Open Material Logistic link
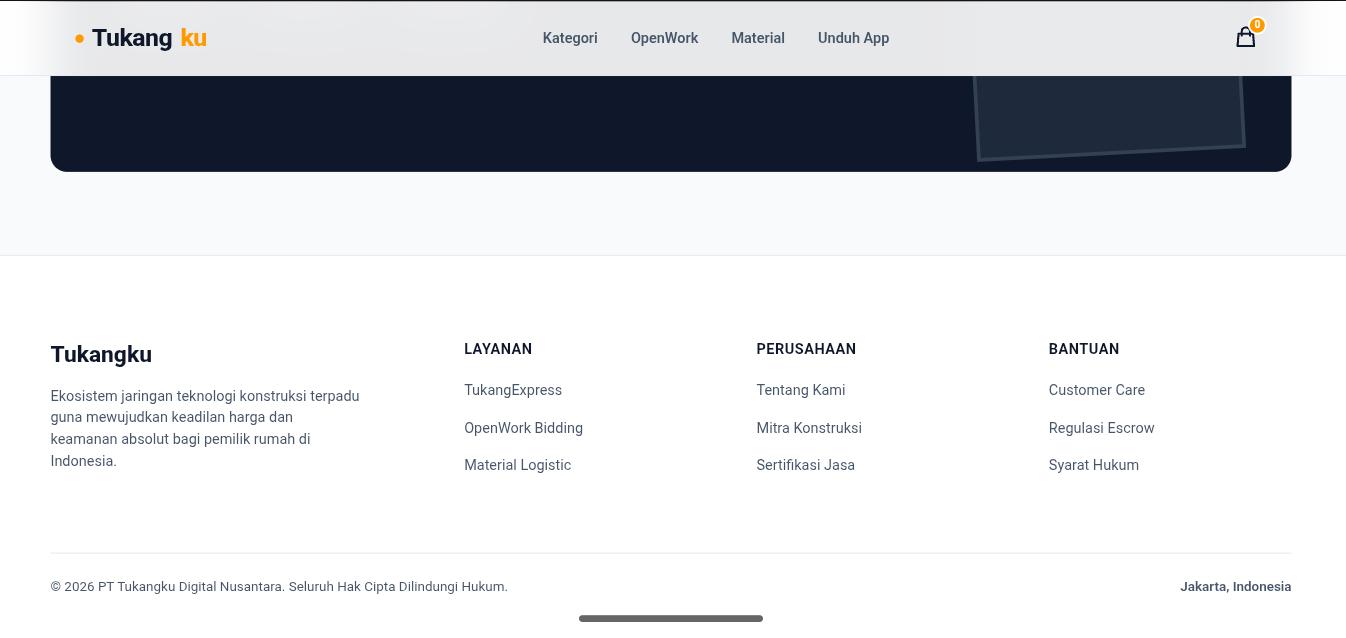The width and height of the screenshot is (1346, 638). [517, 465]
